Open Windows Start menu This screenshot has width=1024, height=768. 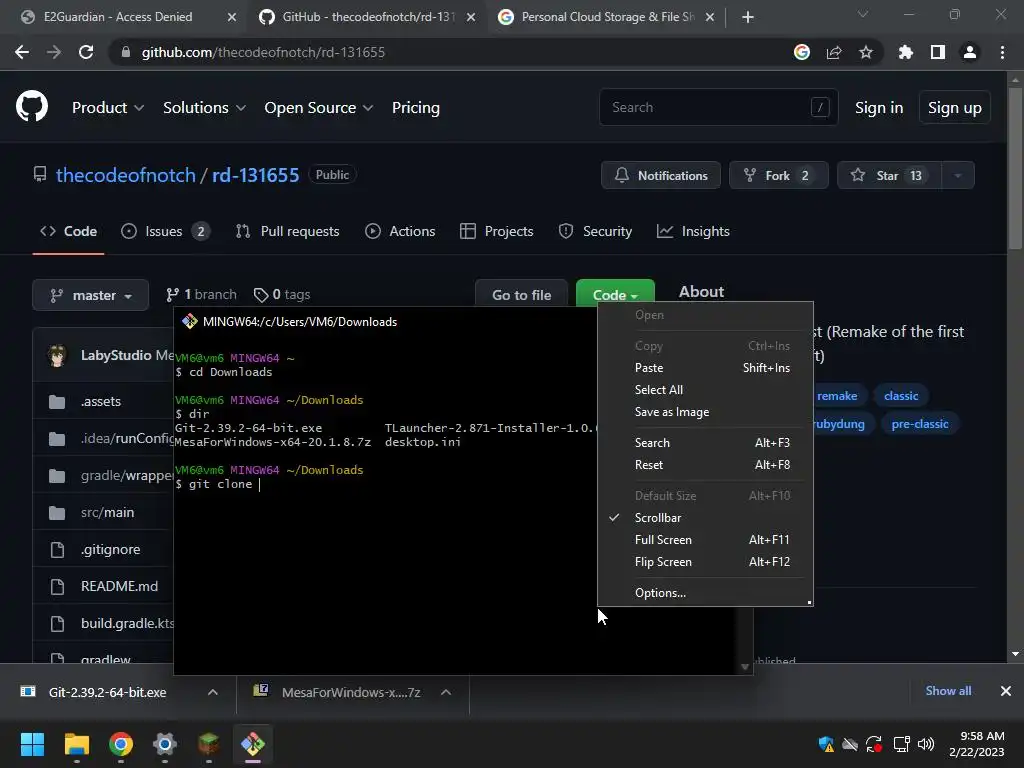(x=32, y=744)
